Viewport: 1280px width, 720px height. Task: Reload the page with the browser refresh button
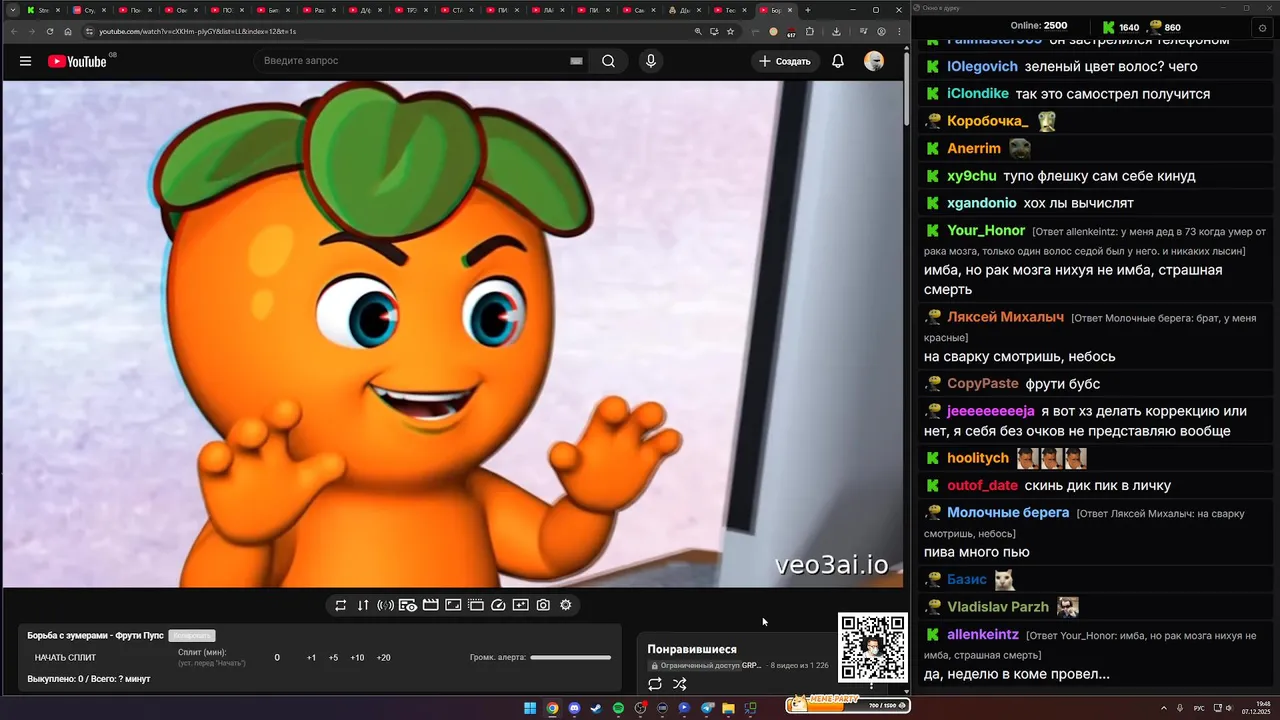click(x=48, y=31)
